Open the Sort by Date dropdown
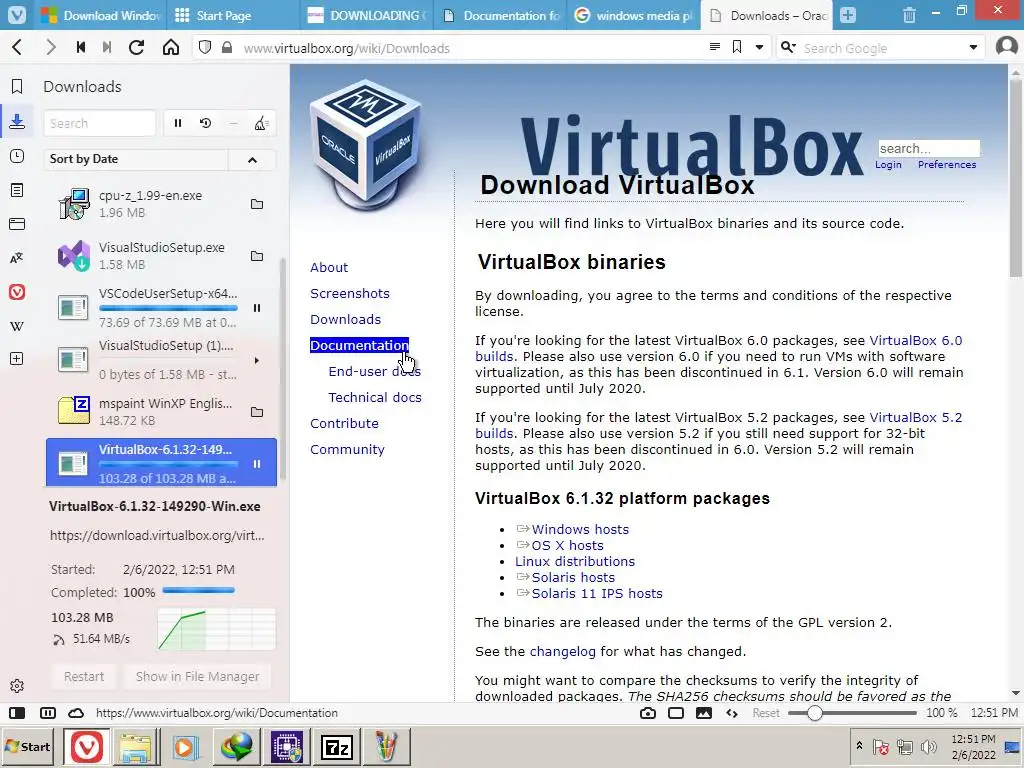Viewport: 1024px width, 768px height. [136, 159]
